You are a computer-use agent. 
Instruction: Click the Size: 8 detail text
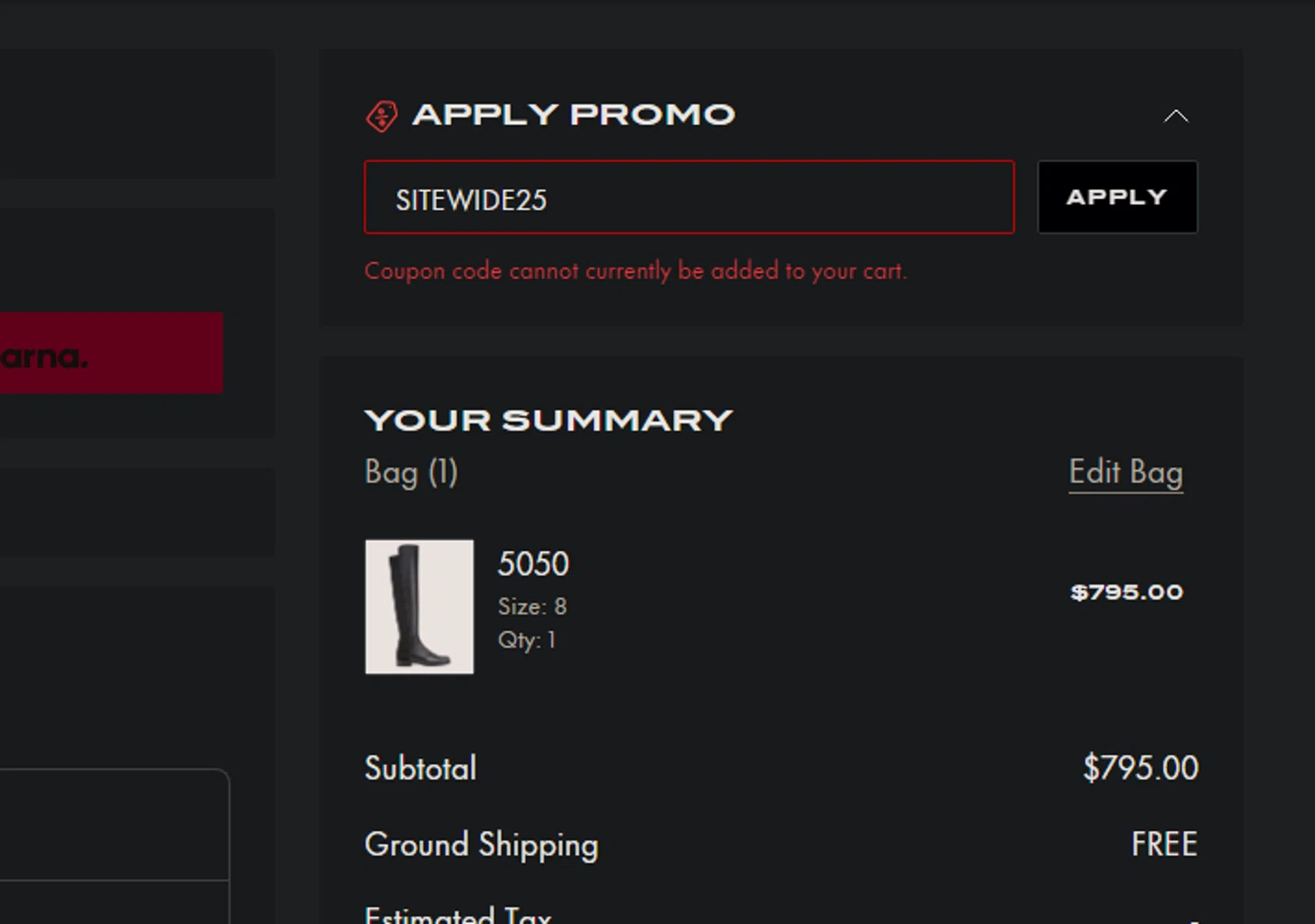pyautogui.click(x=532, y=607)
